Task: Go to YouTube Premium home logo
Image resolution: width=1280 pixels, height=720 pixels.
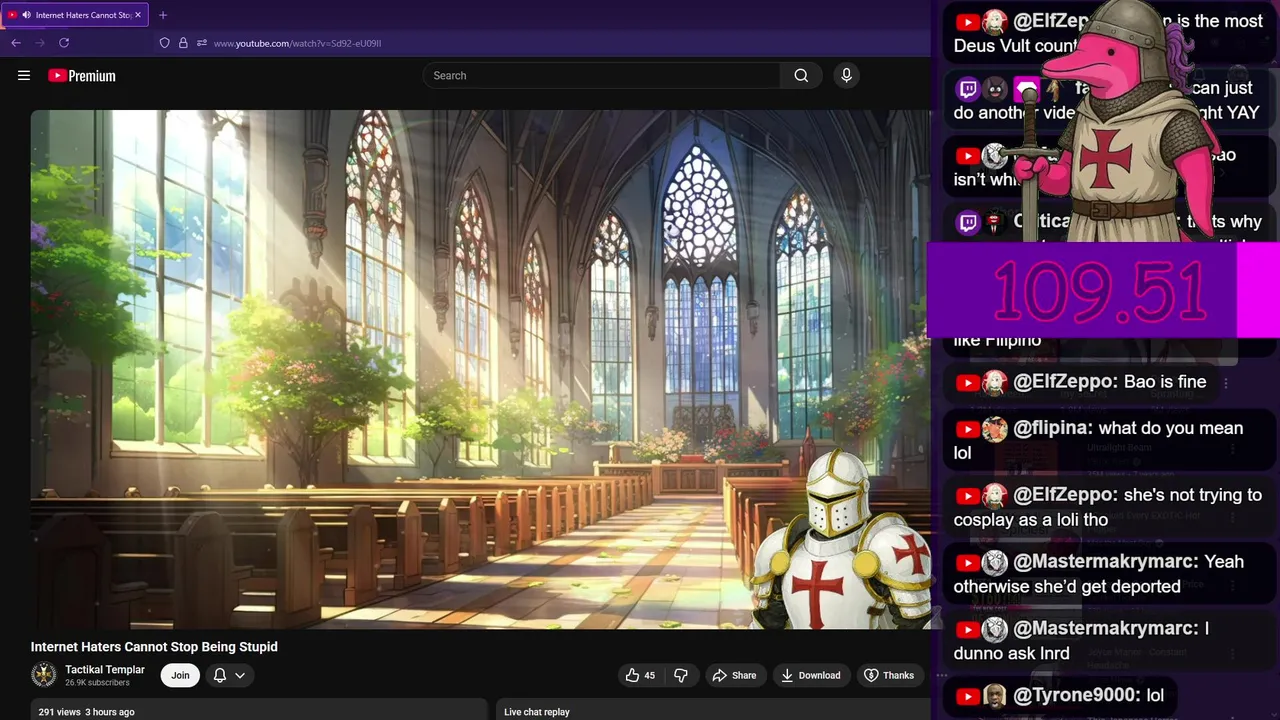Action: [x=81, y=75]
